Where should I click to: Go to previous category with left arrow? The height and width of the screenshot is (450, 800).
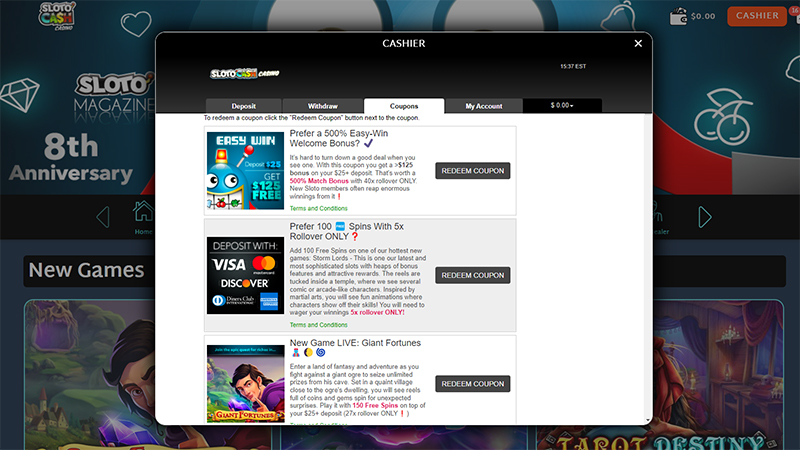click(103, 217)
